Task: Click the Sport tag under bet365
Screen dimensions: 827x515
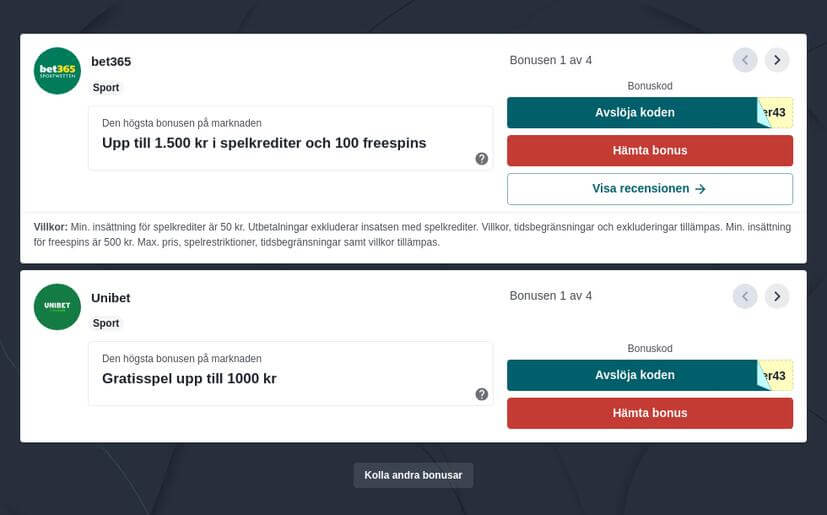Action: 106,88
